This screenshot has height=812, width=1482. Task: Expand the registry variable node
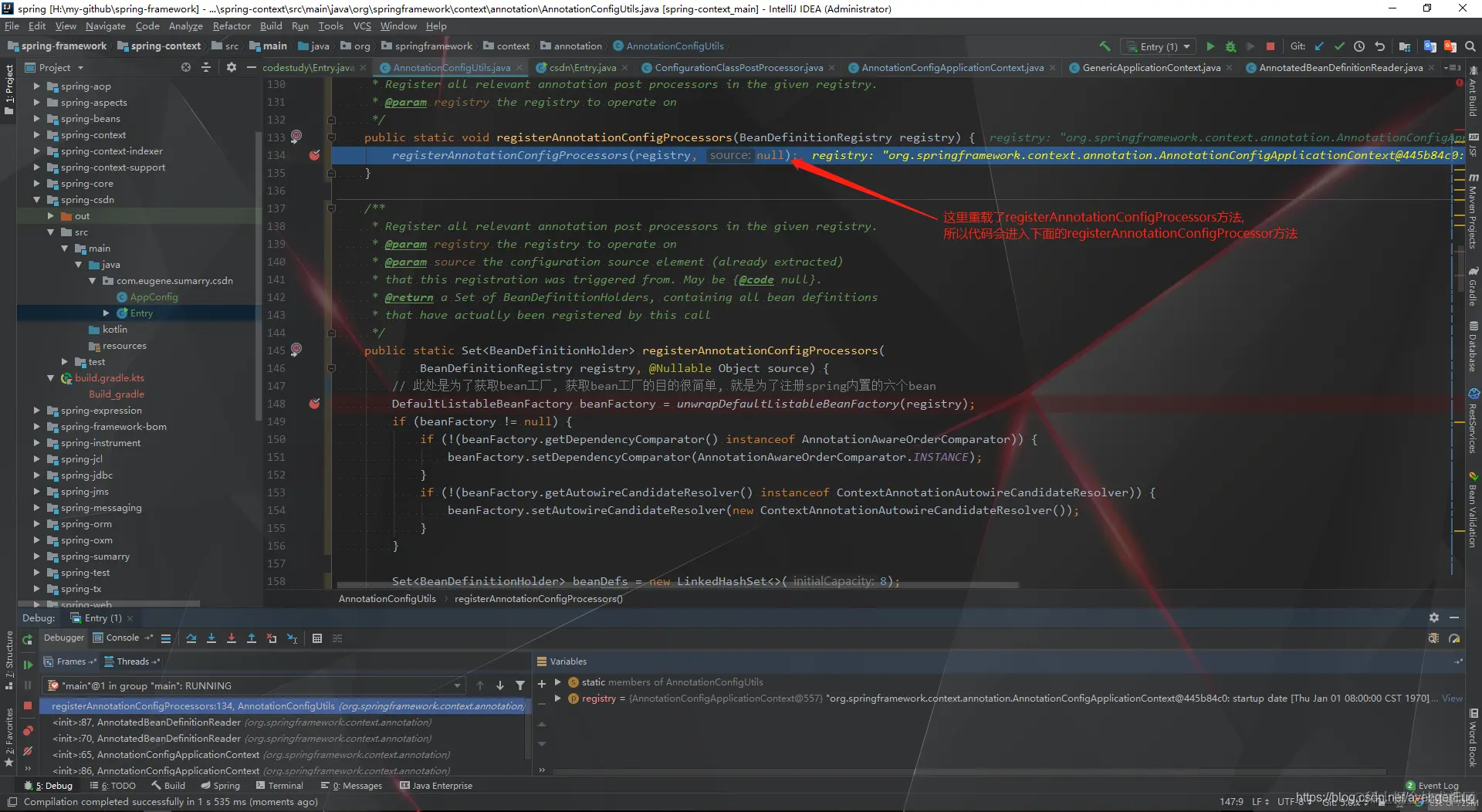click(x=557, y=699)
